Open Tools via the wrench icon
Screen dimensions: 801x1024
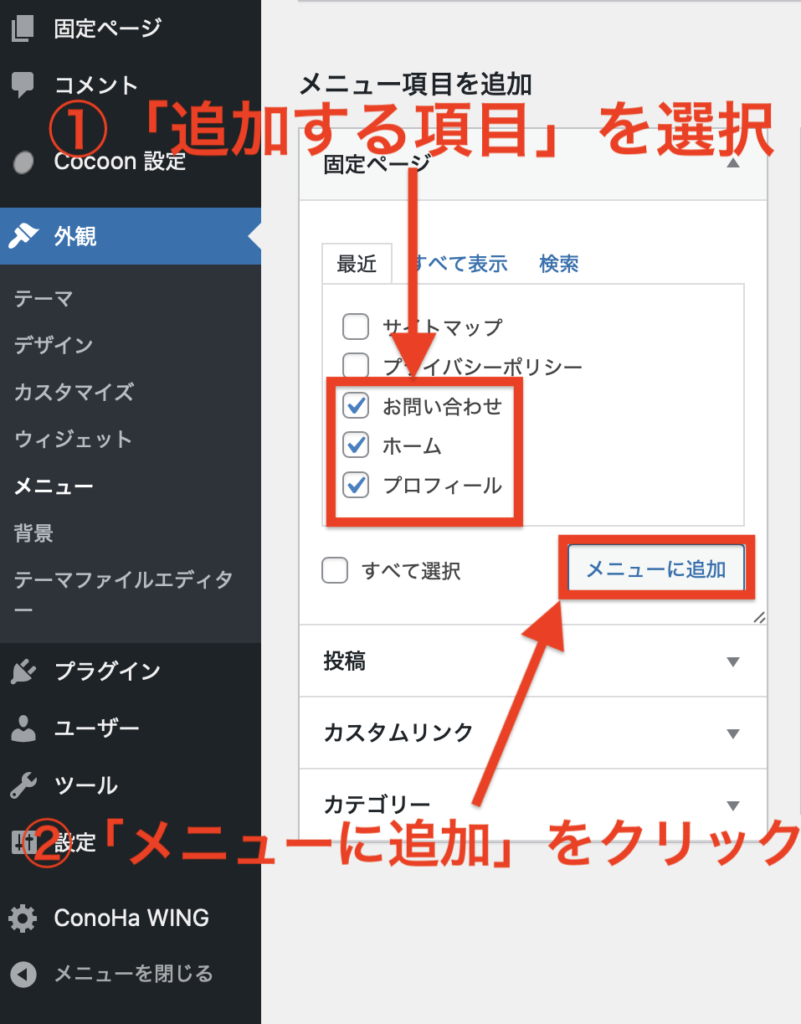tap(23, 786)
